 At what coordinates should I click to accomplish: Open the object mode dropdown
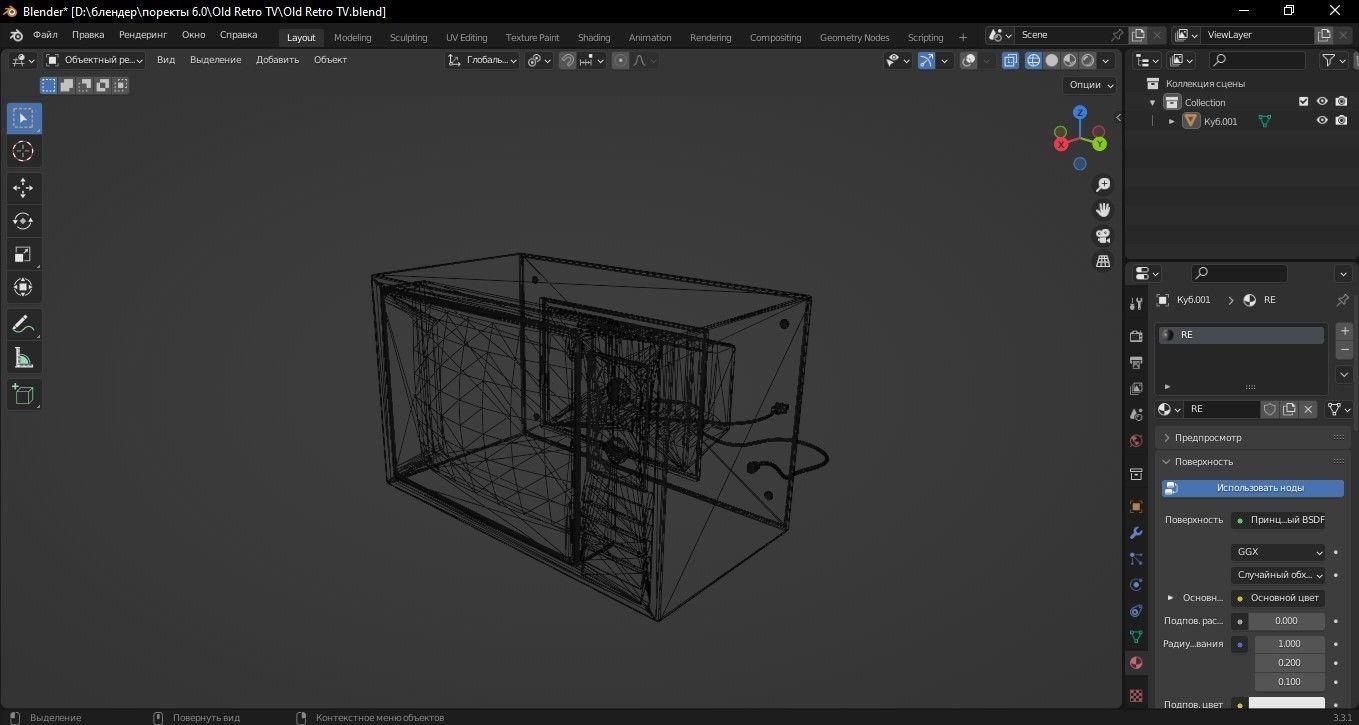[x=95, y=60]
